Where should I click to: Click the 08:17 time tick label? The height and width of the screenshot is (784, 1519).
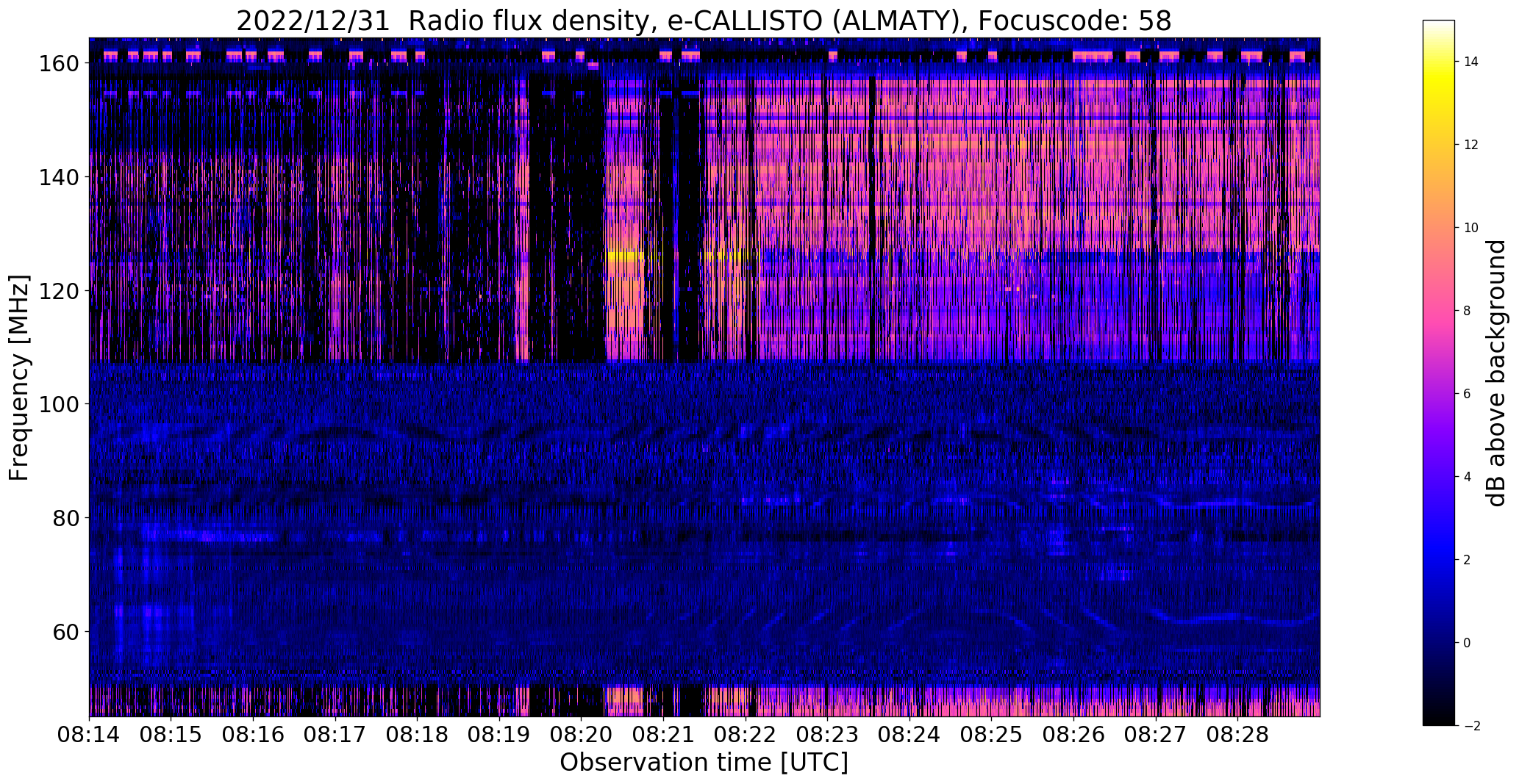point(335,734)
